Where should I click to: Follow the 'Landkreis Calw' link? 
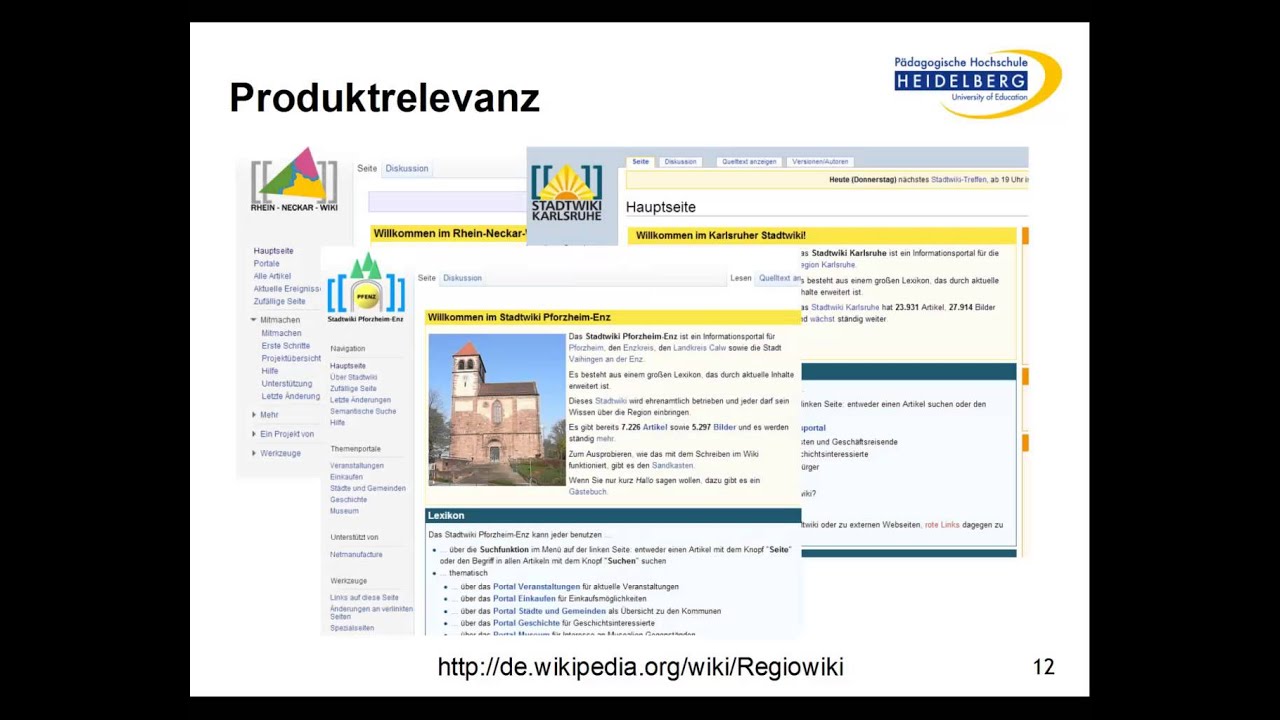pyautogui.click(x=700, y=348)
